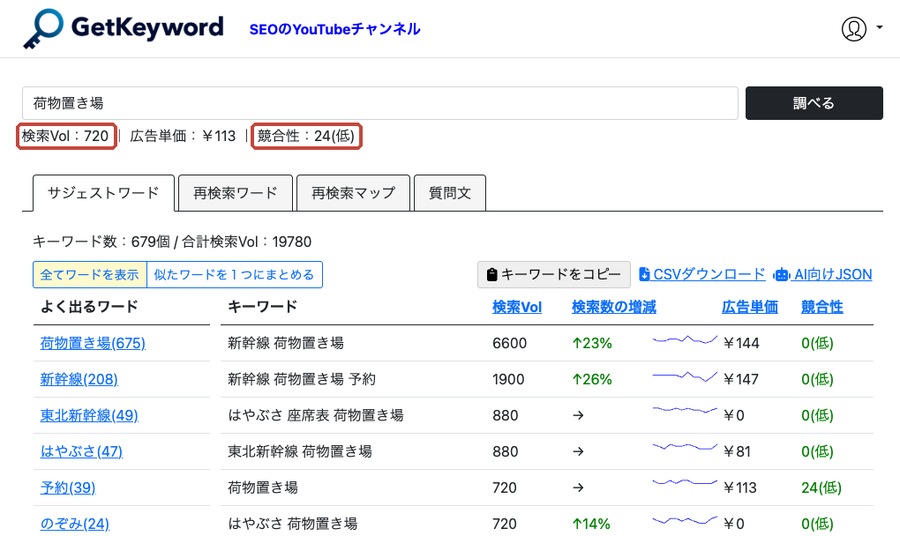Click keyword 東北新幹線 荷物置き場
Image resolution: width=900 pixels, height=536 pixels.
[x=300, y=452]
